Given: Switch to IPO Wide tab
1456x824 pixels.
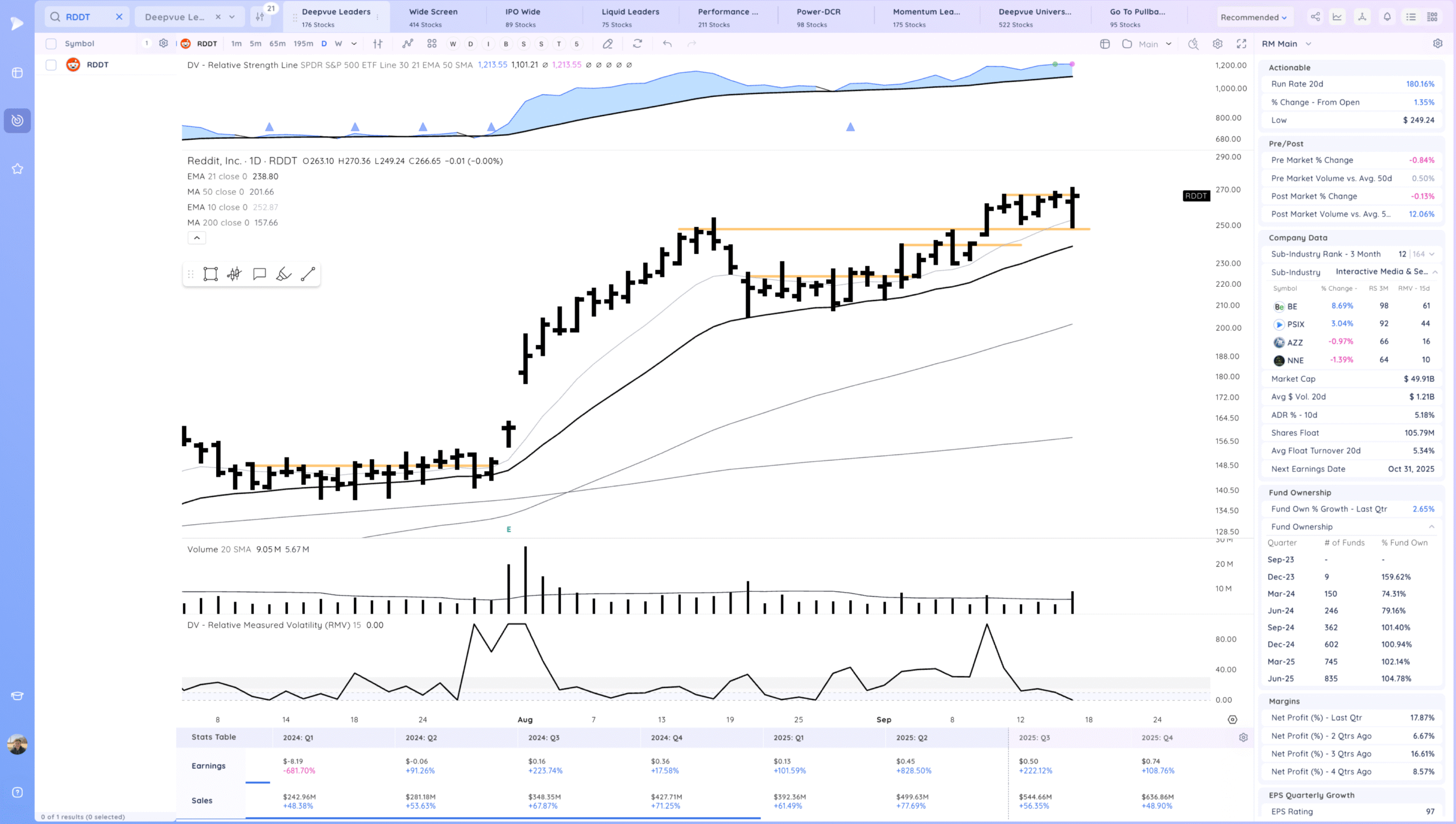Looking at the screenshot, I should (x=523, y=17).
